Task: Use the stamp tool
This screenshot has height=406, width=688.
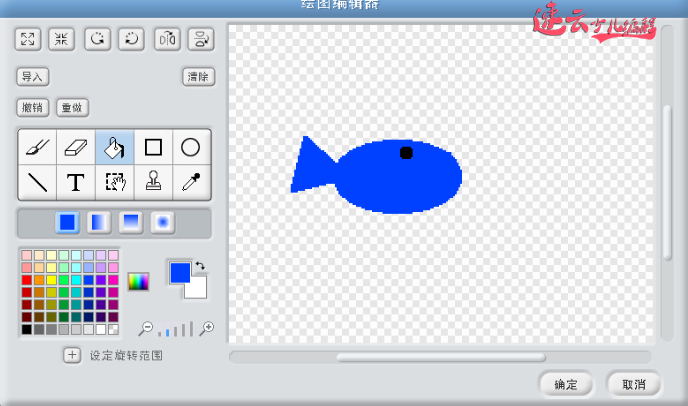Action: tap(153, 182)
